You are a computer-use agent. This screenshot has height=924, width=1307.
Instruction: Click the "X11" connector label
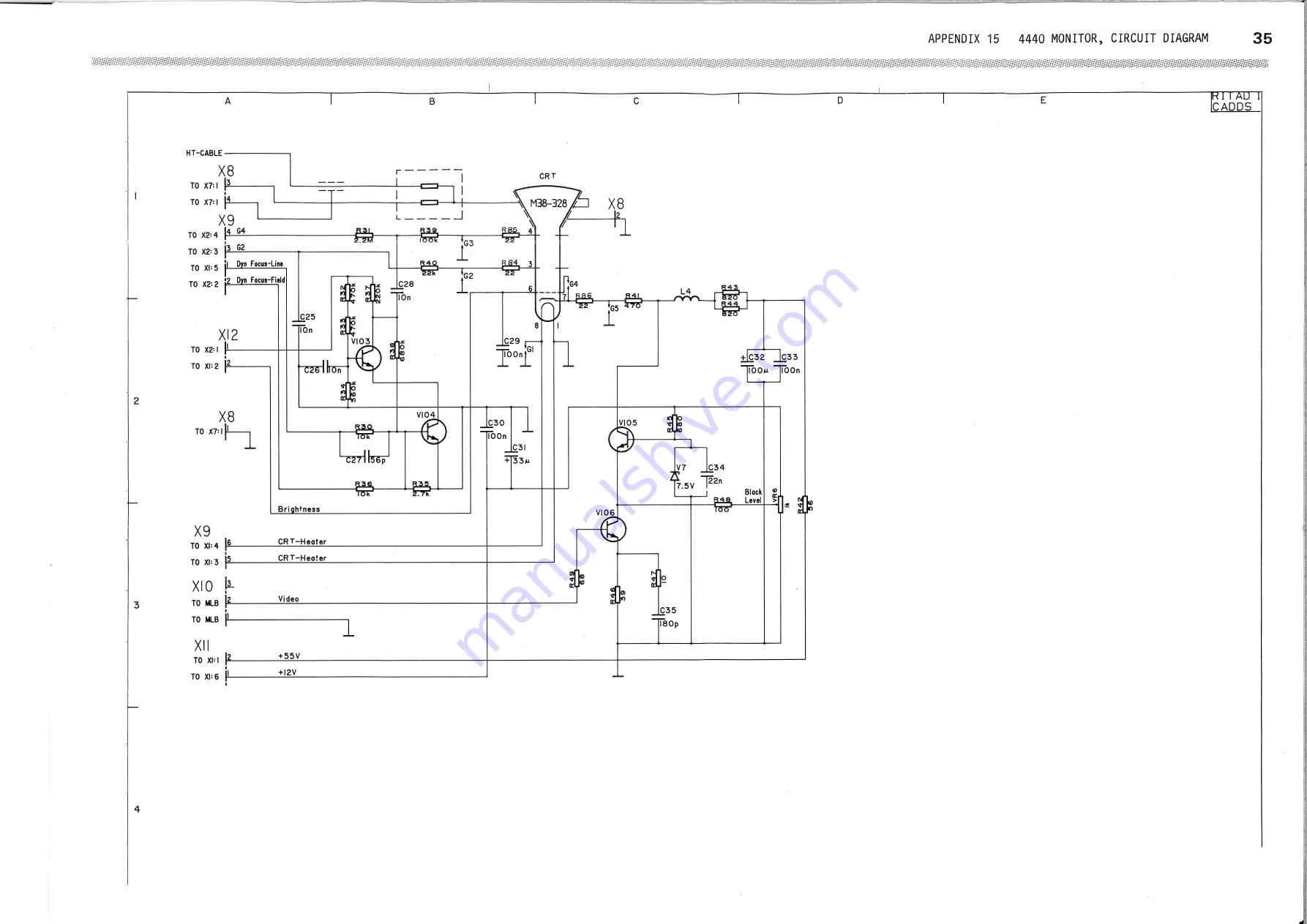(x=202, y=646)
